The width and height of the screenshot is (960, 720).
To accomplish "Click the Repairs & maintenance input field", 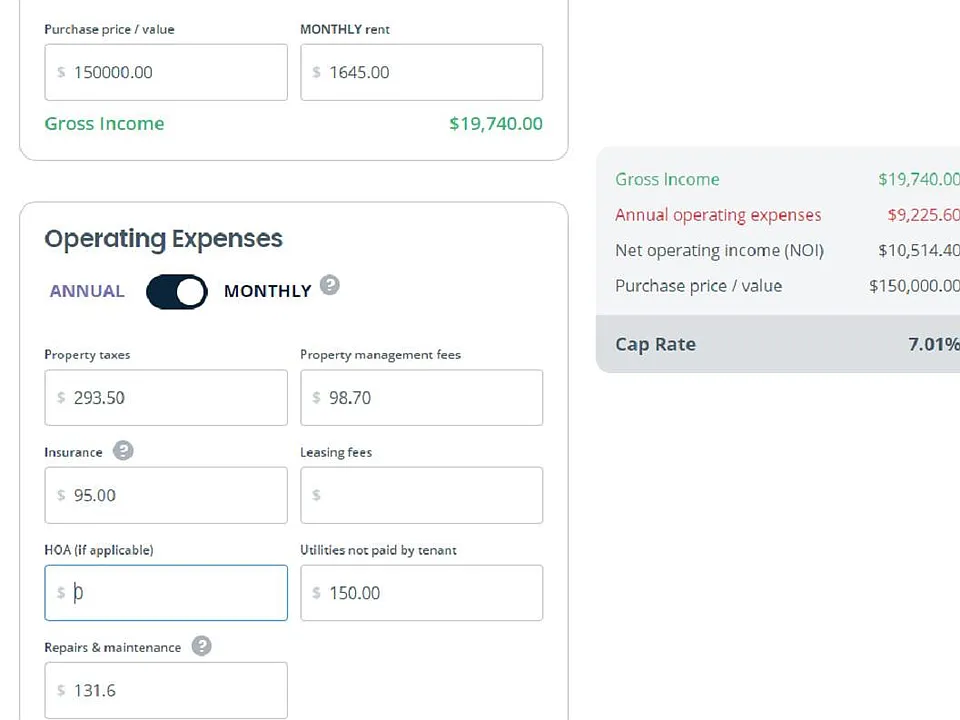I will tap(166, 690).
